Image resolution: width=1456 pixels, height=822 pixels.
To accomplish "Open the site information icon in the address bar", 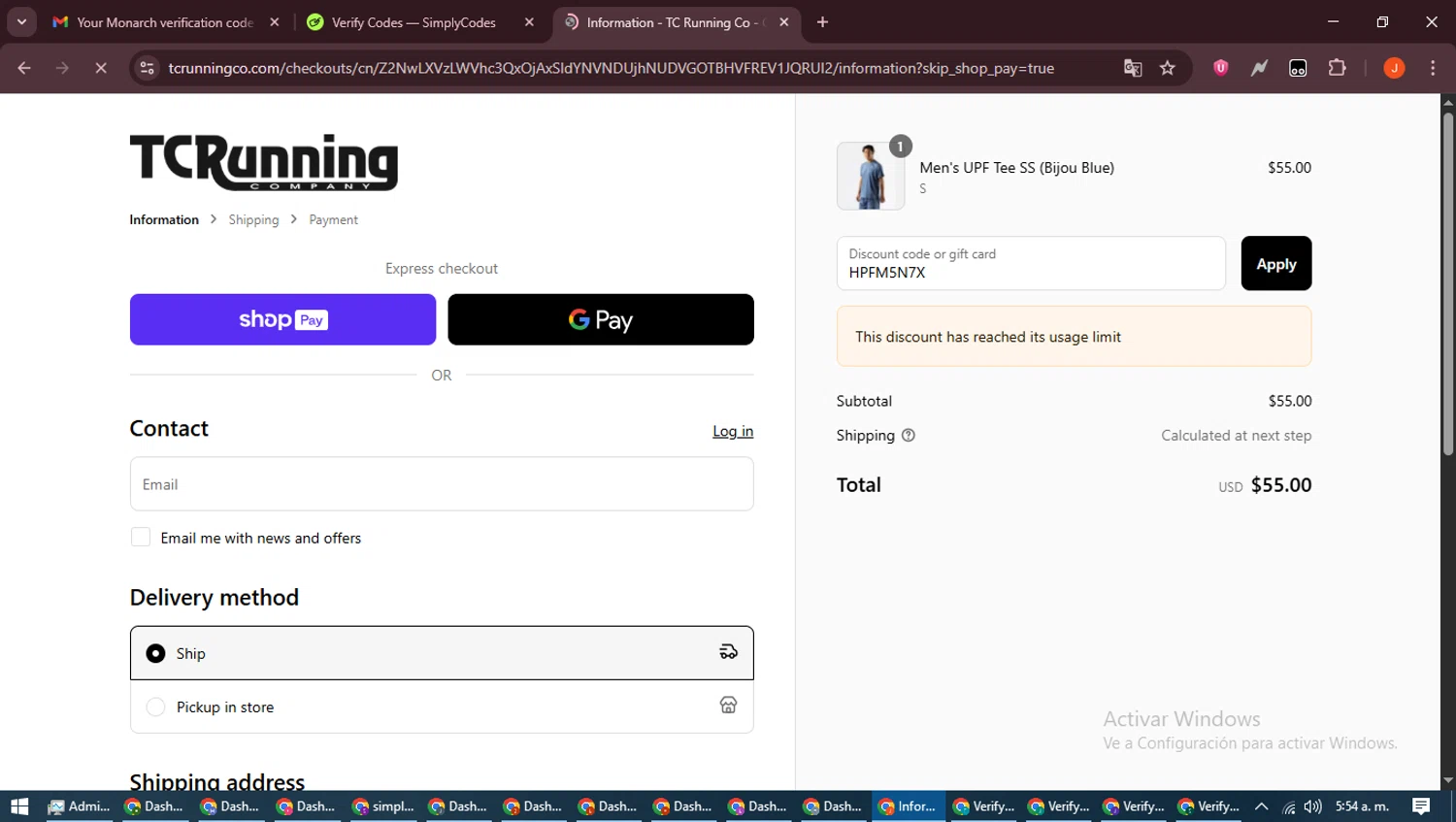I will tap(147, 68).
